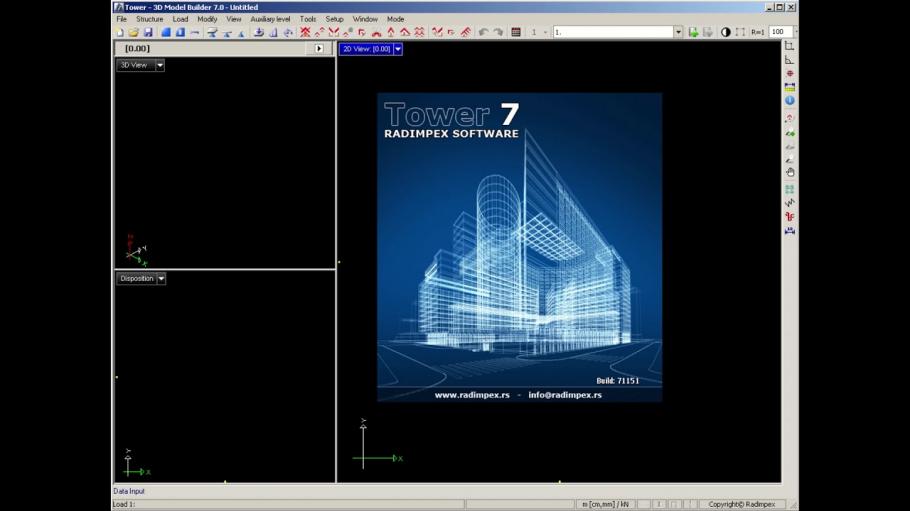
Task: Click the zigzag line icon in right toolbar
Action: [790, 203]
